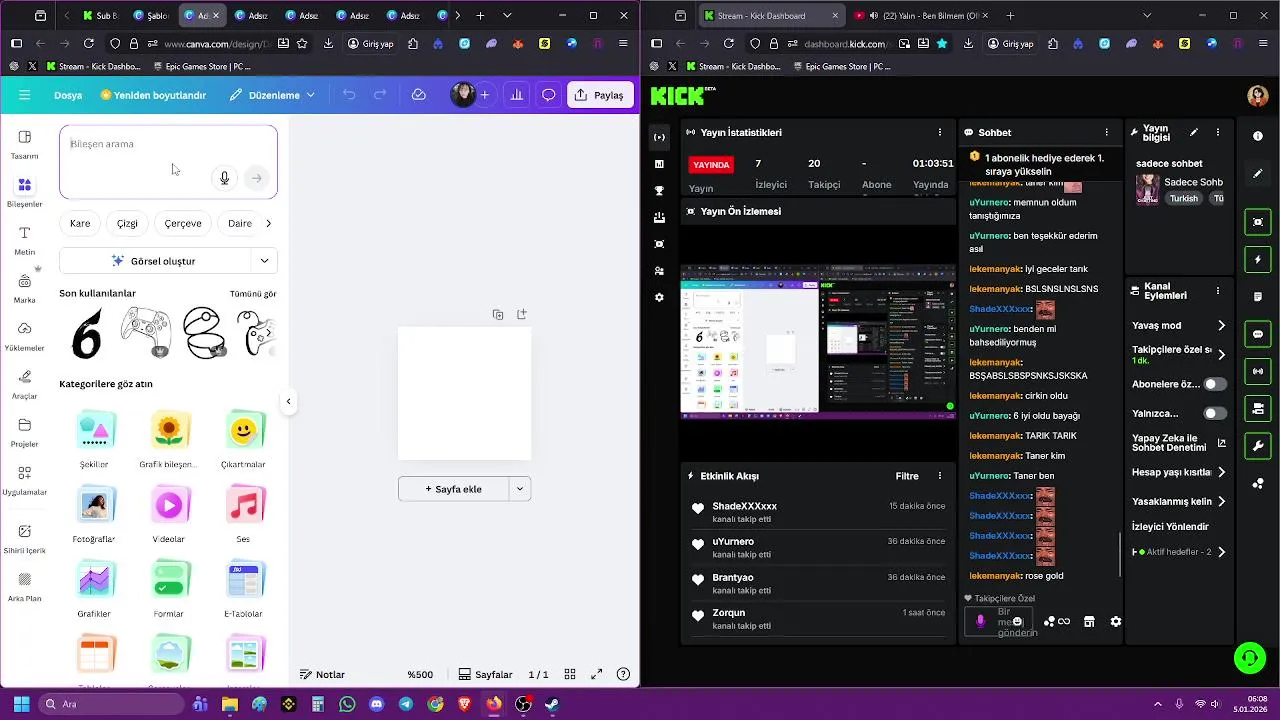Image resolution: width=1280 pixels, height=720 pixels.
Task: Open Canva analytics bar chart icon
Action: (x=517, y=95)
